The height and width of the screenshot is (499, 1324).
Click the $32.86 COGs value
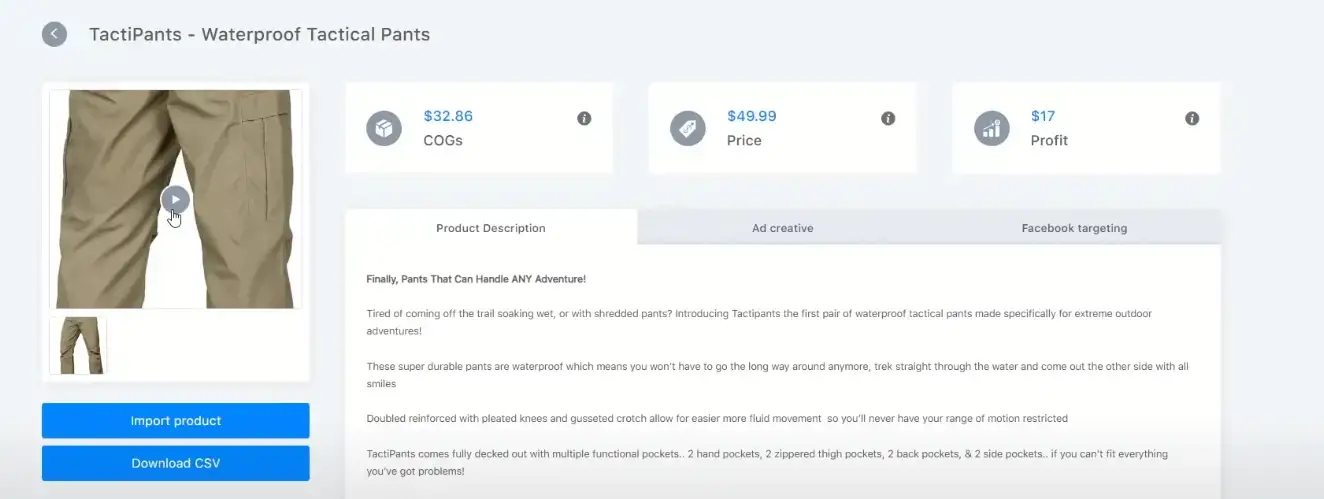448,116
